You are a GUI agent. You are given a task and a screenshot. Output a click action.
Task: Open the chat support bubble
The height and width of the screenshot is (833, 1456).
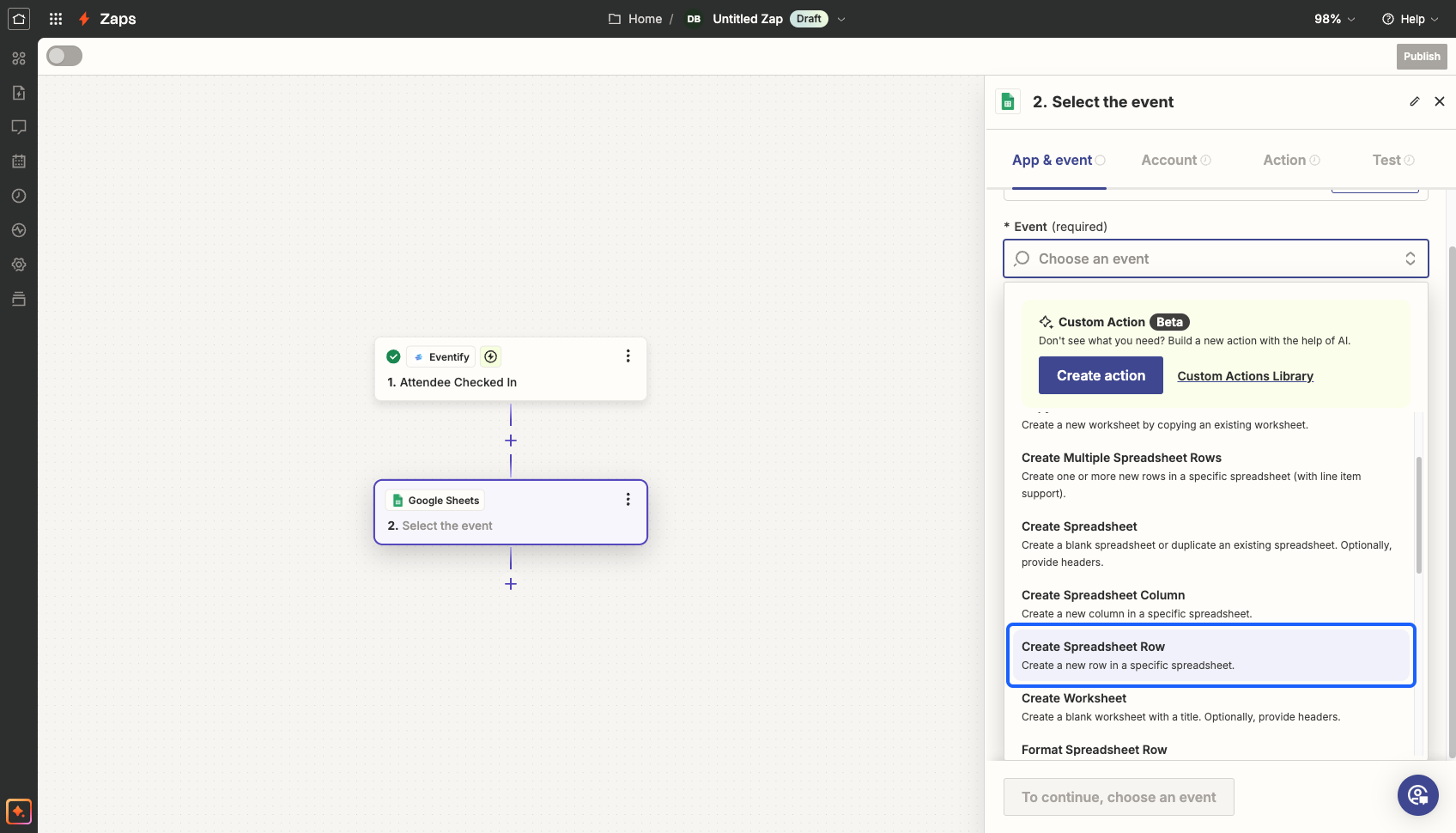coord(1418,795)
